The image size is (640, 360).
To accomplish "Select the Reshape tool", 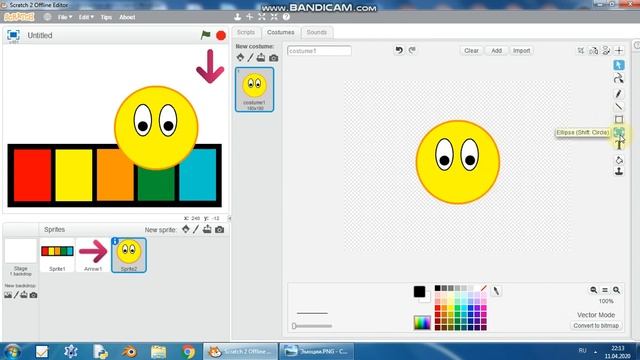I will tap(619, 78).
